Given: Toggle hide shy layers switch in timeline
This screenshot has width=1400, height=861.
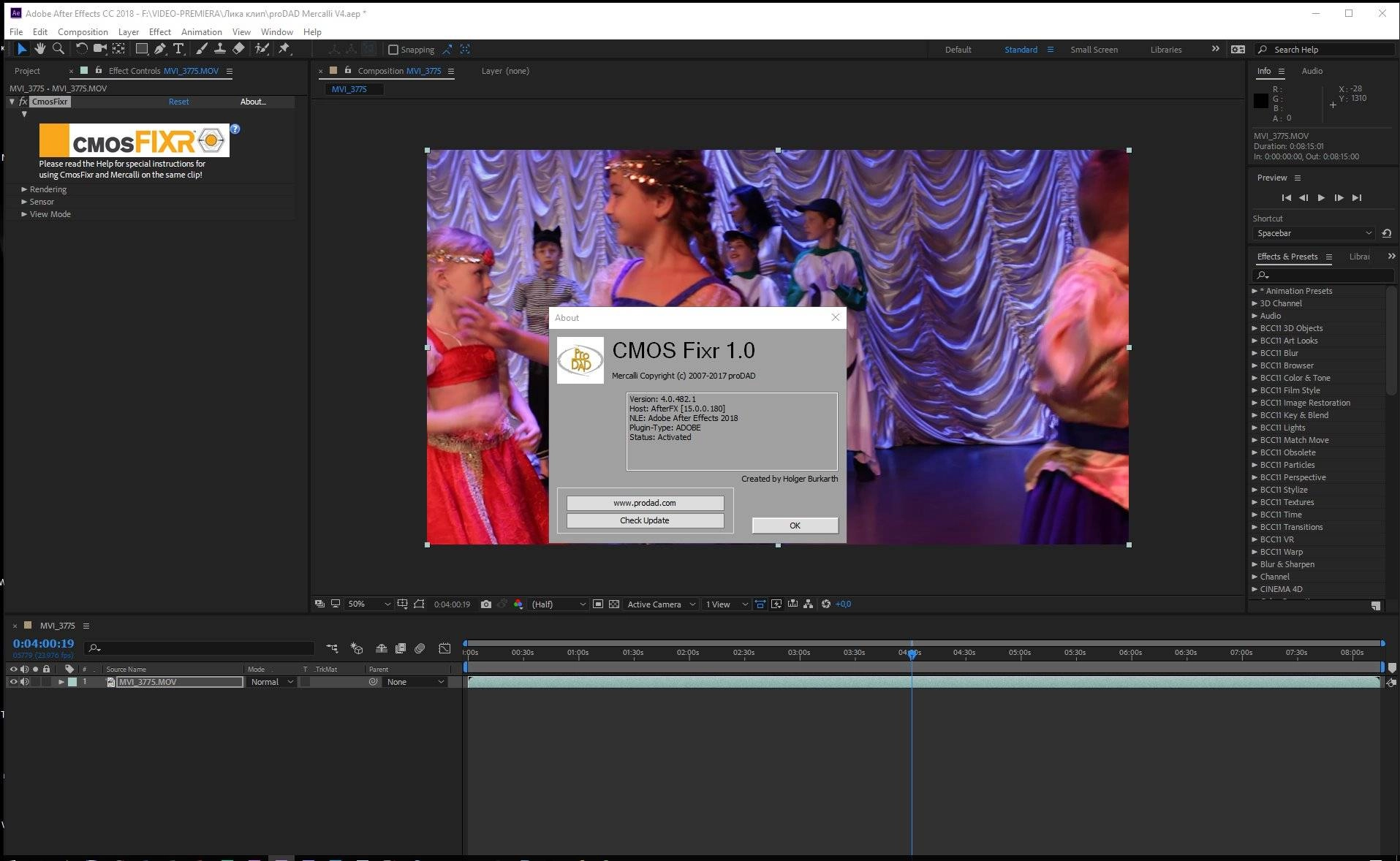Looking at the screenshot, I should pos(382,648).
